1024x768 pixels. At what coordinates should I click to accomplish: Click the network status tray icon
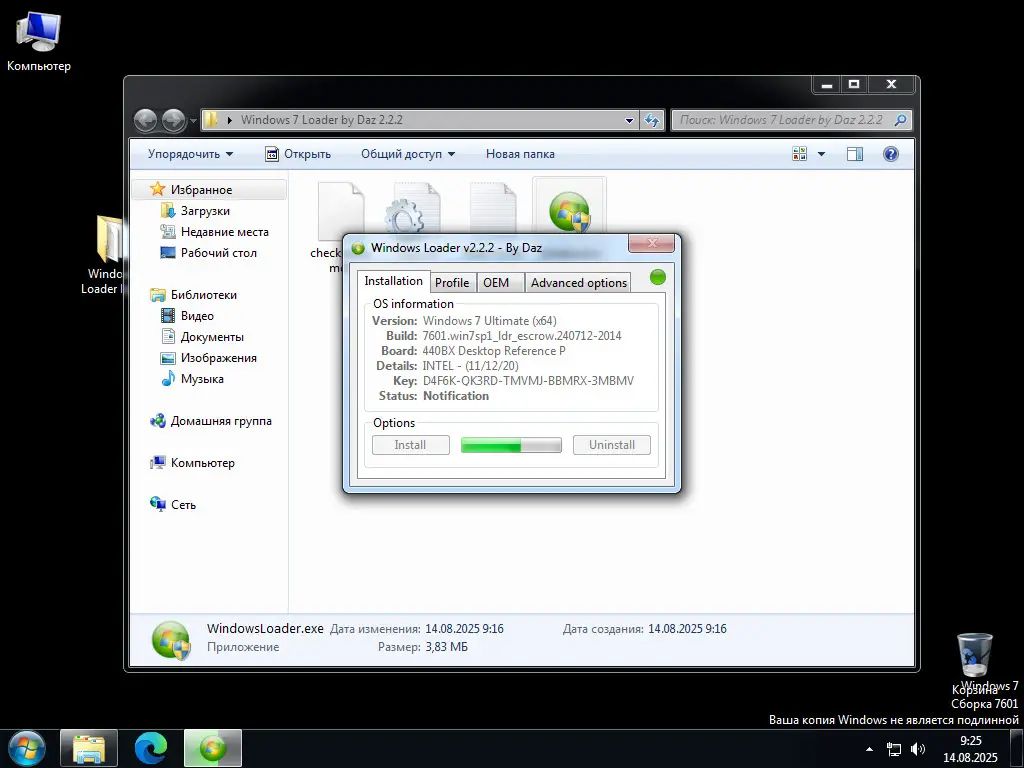(893, 747)
